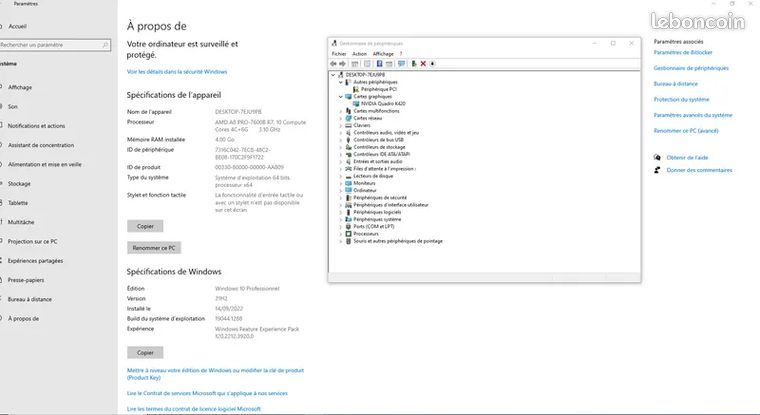Open the Fichier menu in Device Manager
The height and width of the screenshot is (415, 760).
[x=339, y=54]
